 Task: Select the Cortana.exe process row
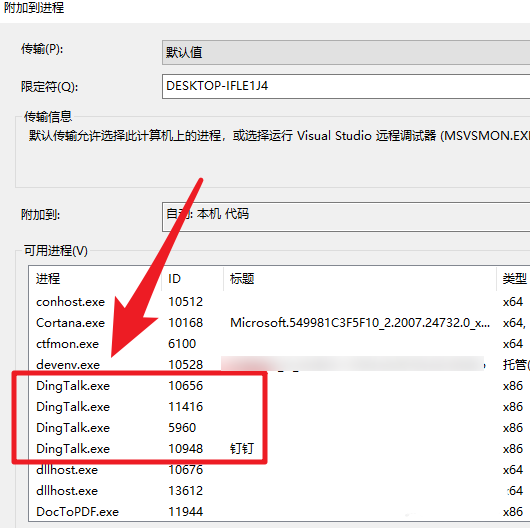(x=280, y=323)
